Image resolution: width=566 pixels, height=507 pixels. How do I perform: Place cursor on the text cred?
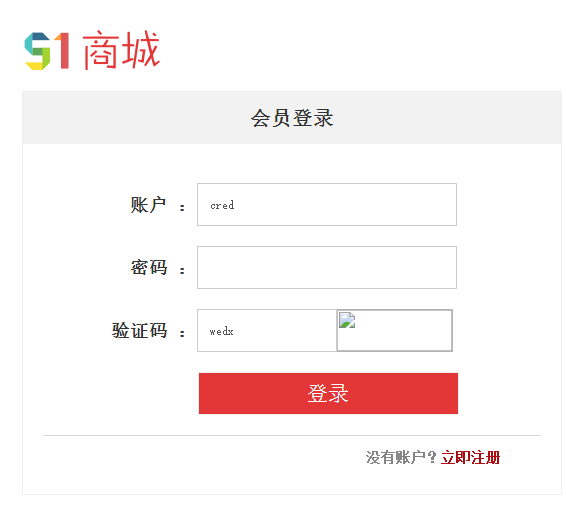222,205
